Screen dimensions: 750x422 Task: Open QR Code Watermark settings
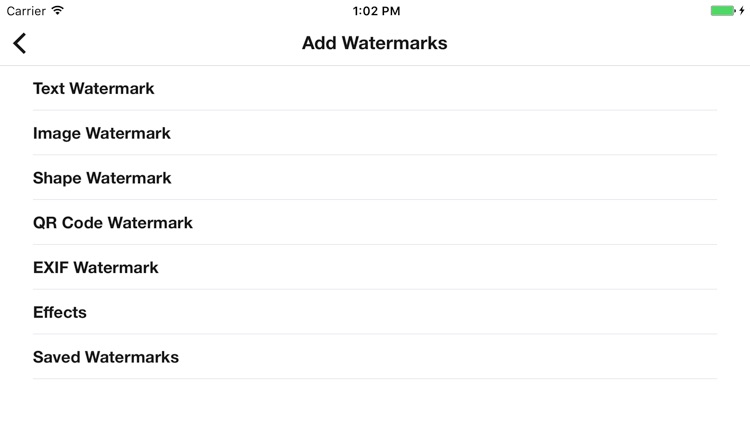[x=113, y=223]
